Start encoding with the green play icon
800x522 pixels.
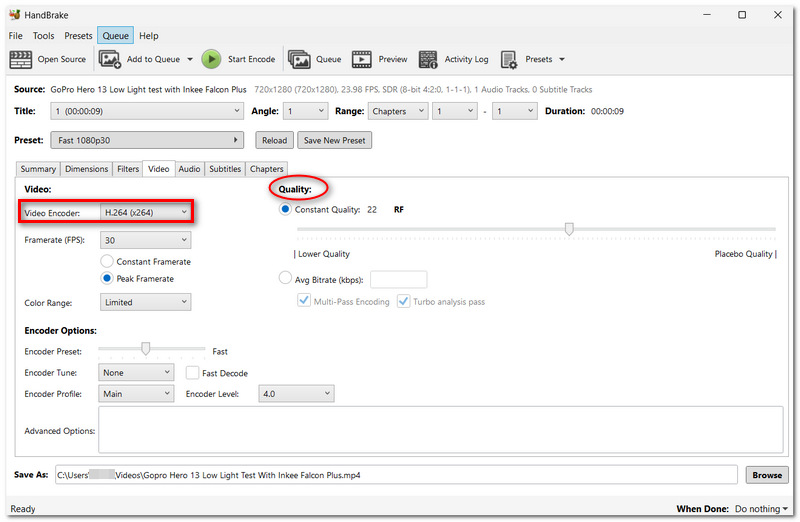(211, 59)
